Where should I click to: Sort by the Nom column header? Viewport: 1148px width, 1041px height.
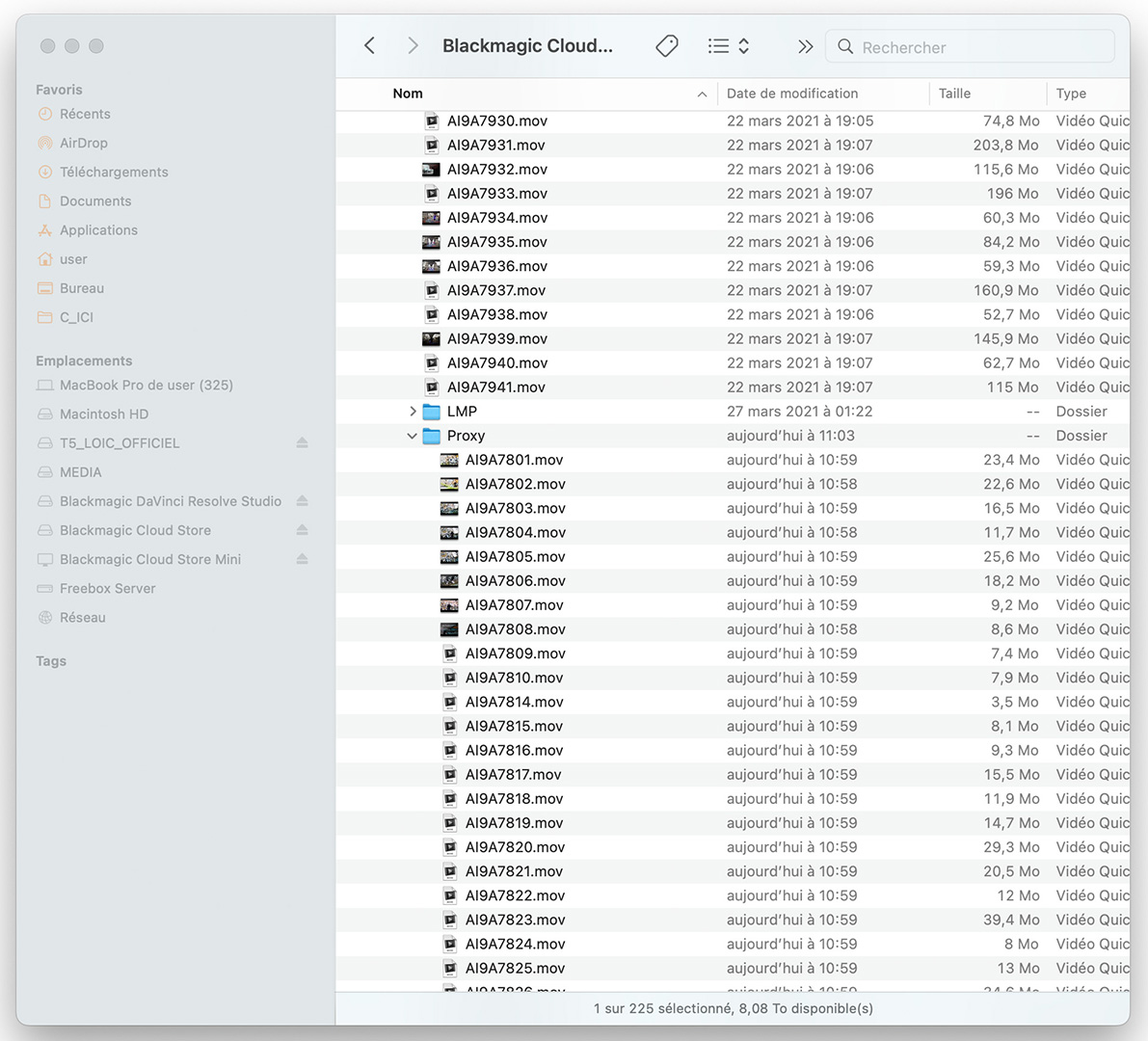[x=408, y=93]
